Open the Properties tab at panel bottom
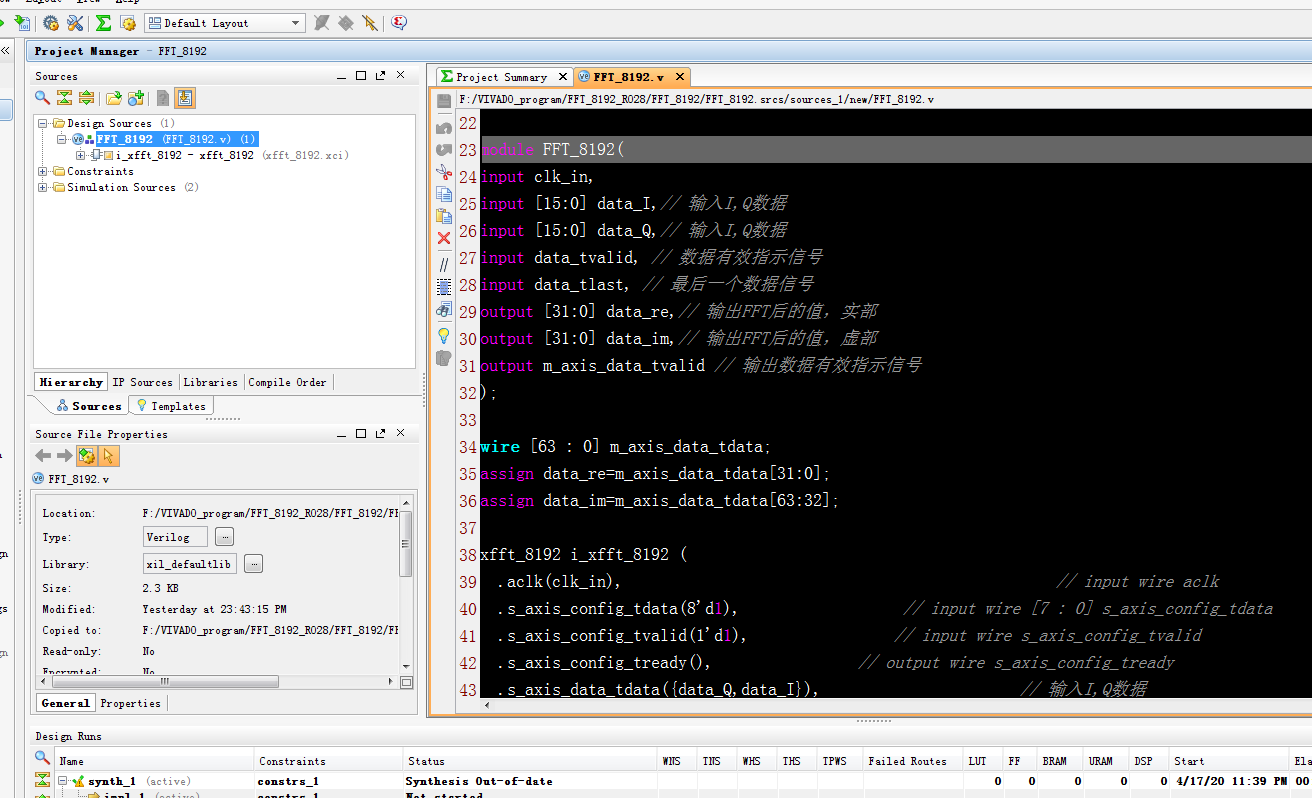The height and width of the screenshot is (798, 1312). coord(130,703)
